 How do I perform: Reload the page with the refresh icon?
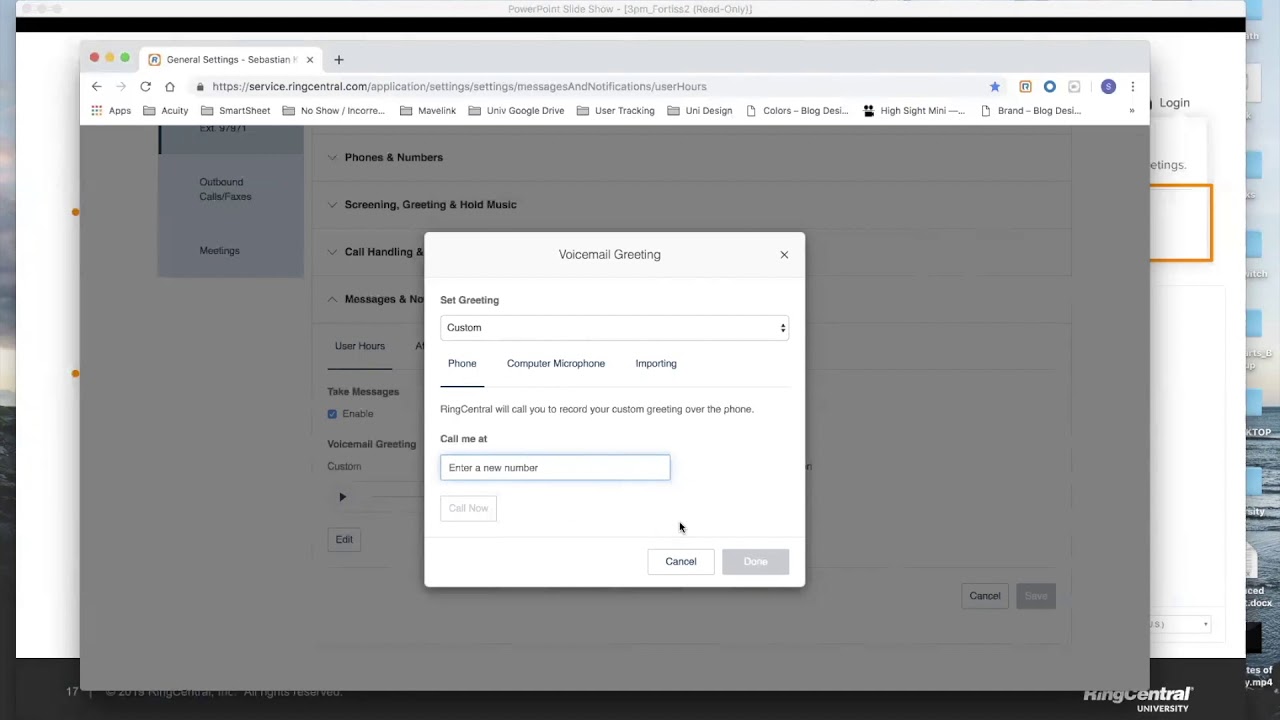point(145,87)
